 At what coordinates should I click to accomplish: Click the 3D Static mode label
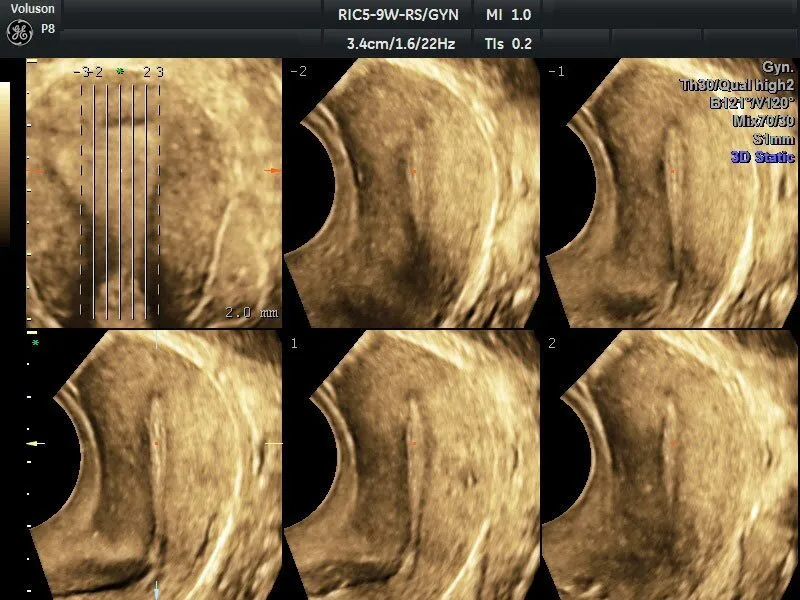coord(762,157)
